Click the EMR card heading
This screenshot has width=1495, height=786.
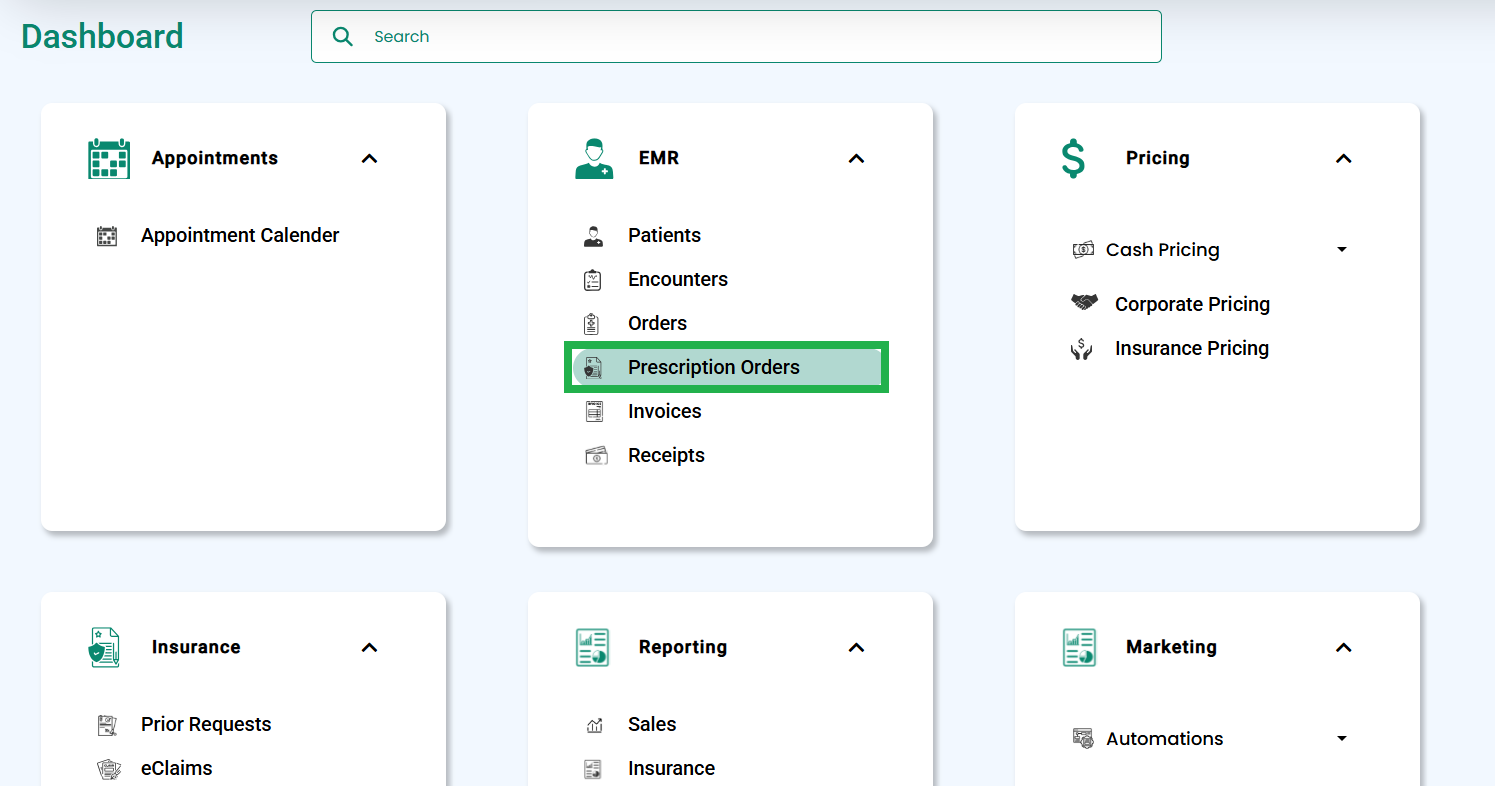659,158
